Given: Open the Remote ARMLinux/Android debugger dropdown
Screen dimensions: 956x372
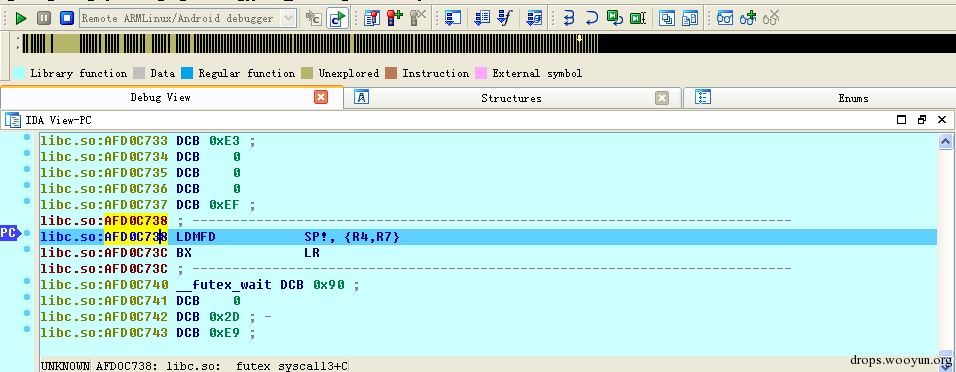Looking at the screenshot, I should (289, 18).
